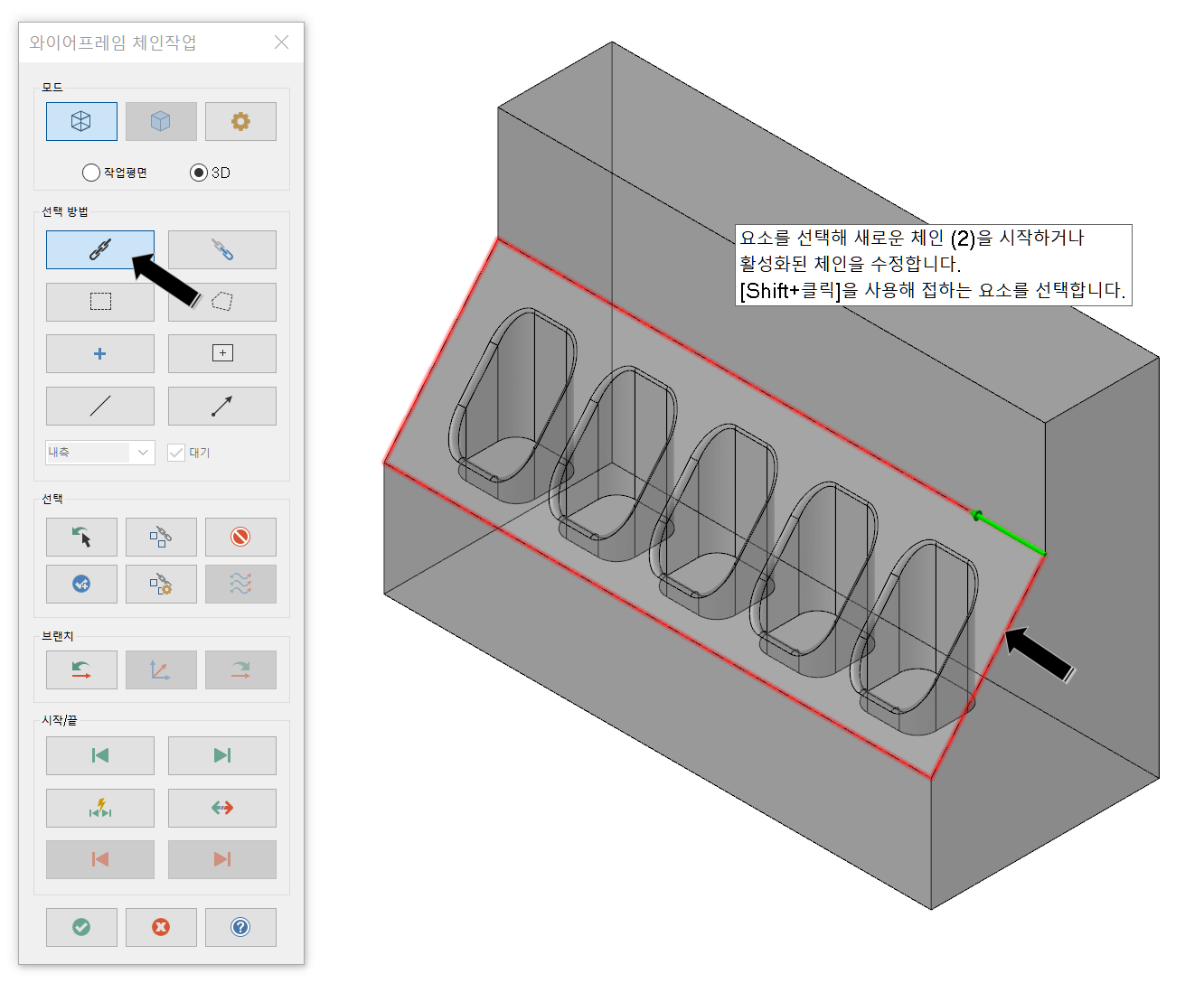Click the next branch greyed curved arrow
This screenshot has height=983, width=1204.
240,670
